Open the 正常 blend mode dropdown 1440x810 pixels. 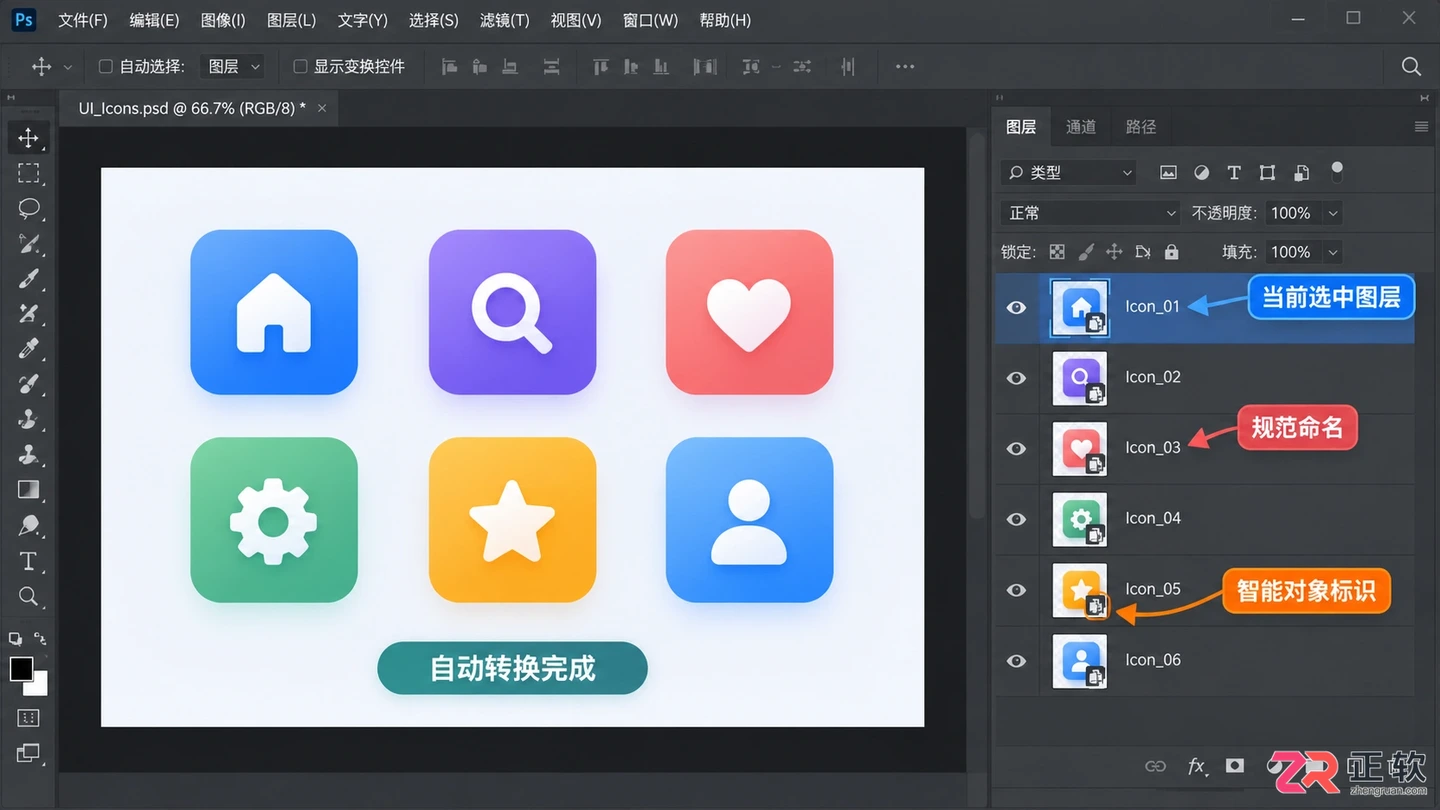pyautogui.click(x=1091, y=213)
